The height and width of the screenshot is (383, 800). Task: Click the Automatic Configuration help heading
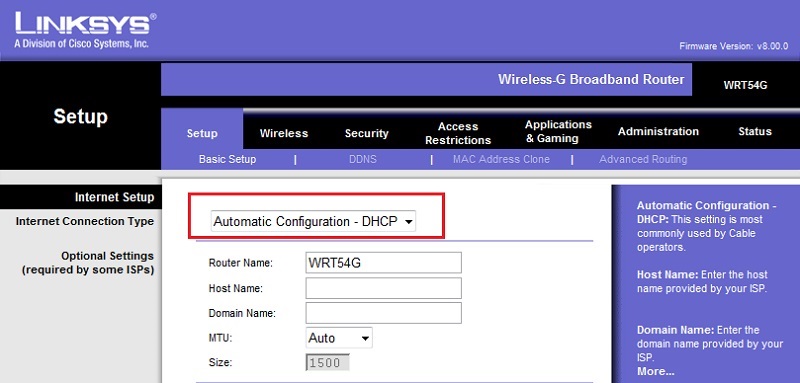[706, 212]
